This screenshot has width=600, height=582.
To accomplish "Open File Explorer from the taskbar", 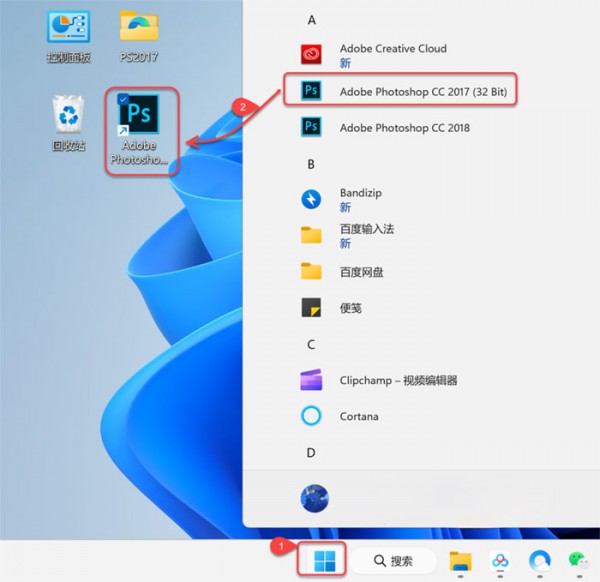I will 460,561.
